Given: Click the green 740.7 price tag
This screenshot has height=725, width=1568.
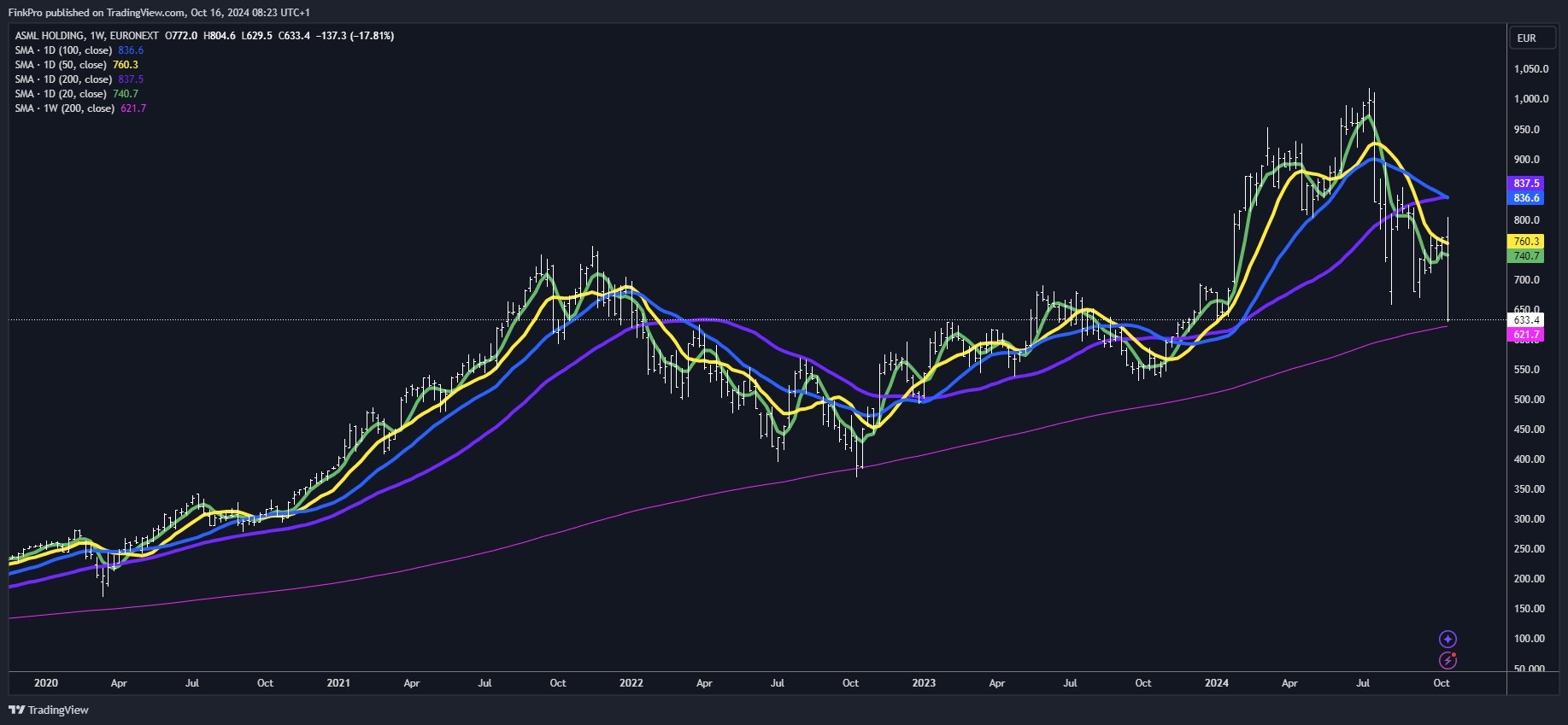Looking at the screenshot, I should click(x=1526, y=256).
